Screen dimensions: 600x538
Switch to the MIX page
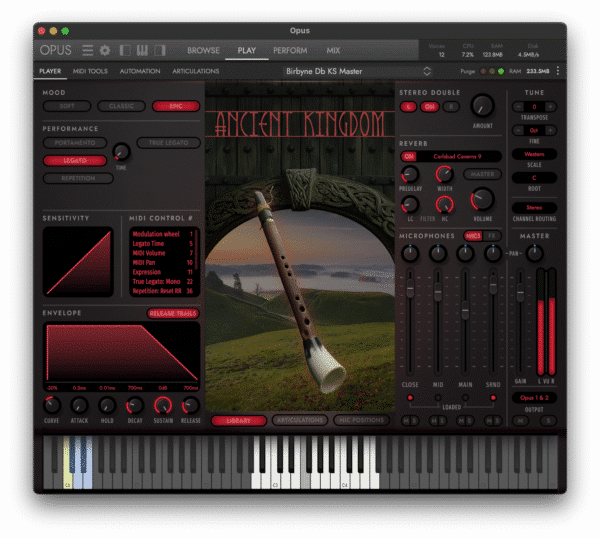(333, 51)
